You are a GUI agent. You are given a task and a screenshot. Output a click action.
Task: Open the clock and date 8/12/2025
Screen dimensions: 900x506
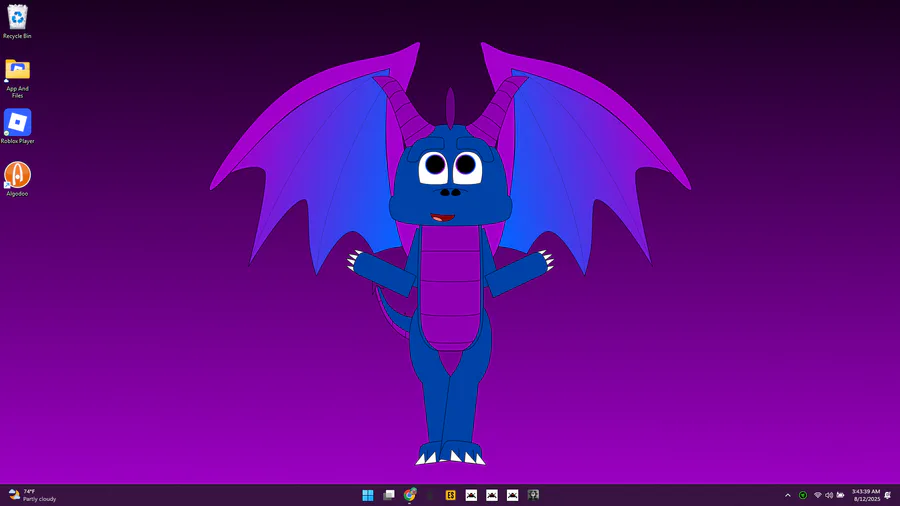coord(866,495)
